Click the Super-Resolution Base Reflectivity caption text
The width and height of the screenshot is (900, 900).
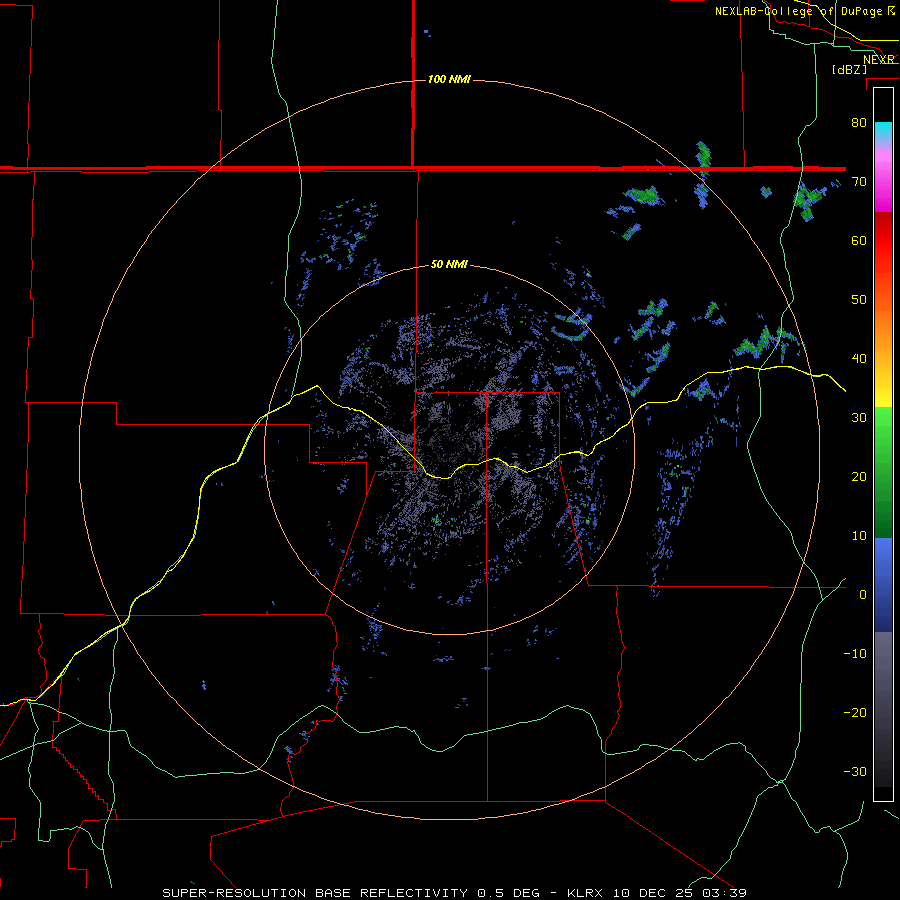(x=351, y=893)
